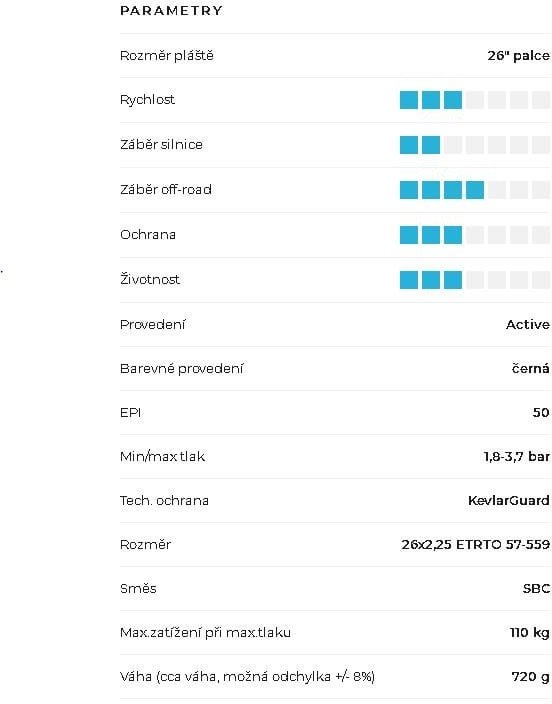Click the EPI value 50
552x704 pixels.
click(541, 412)
